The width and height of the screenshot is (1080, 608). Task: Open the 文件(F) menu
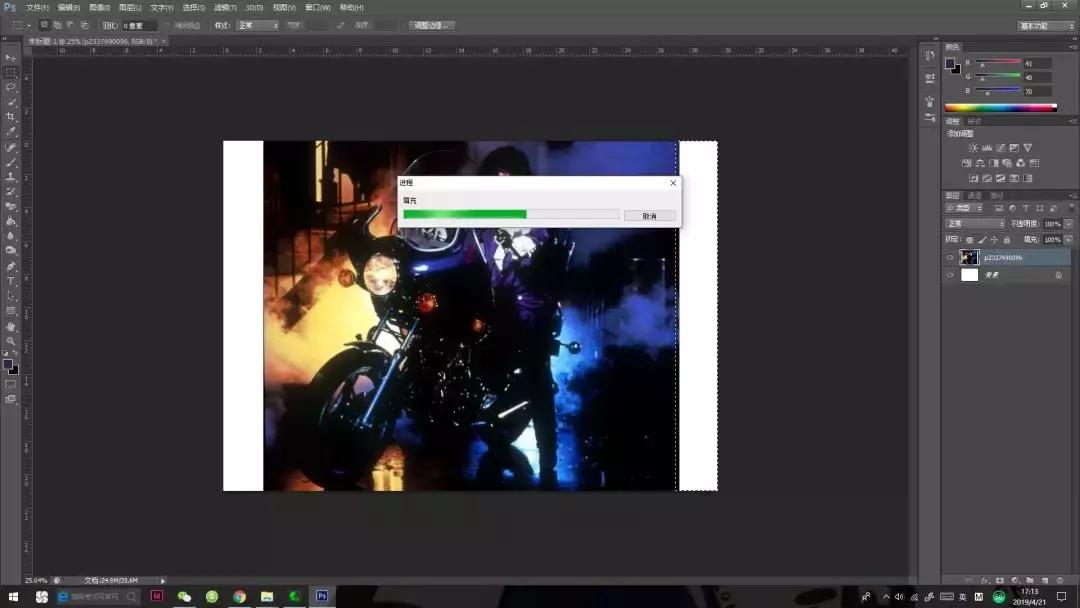[37, 7]
